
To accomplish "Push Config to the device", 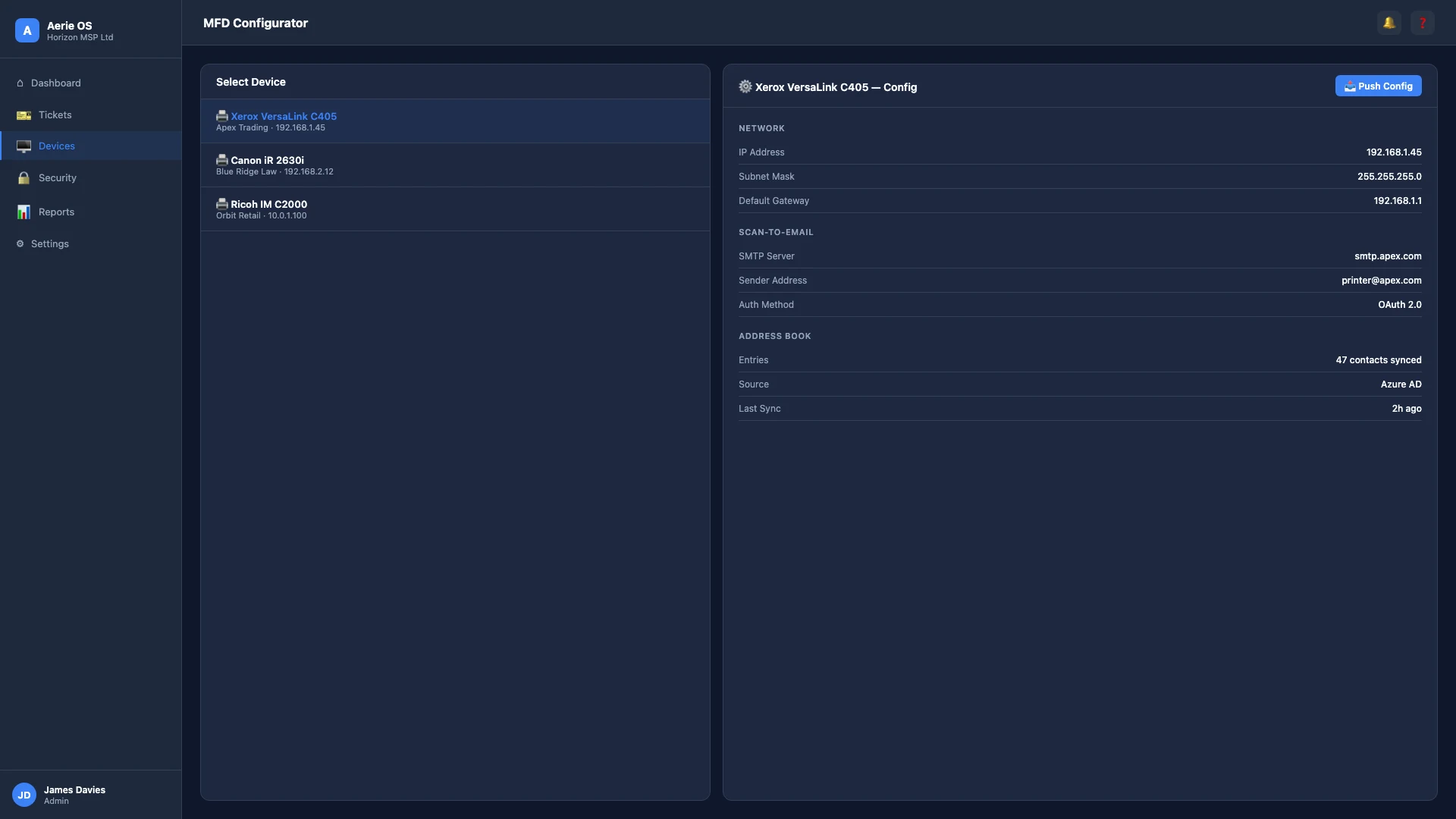I will coord(1378,86).
